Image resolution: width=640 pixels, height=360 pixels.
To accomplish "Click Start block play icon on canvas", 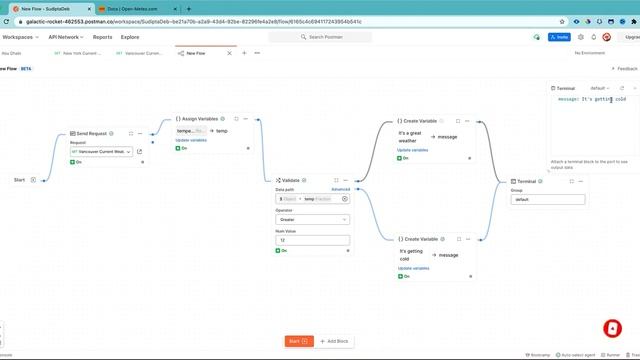I will 33,180.
